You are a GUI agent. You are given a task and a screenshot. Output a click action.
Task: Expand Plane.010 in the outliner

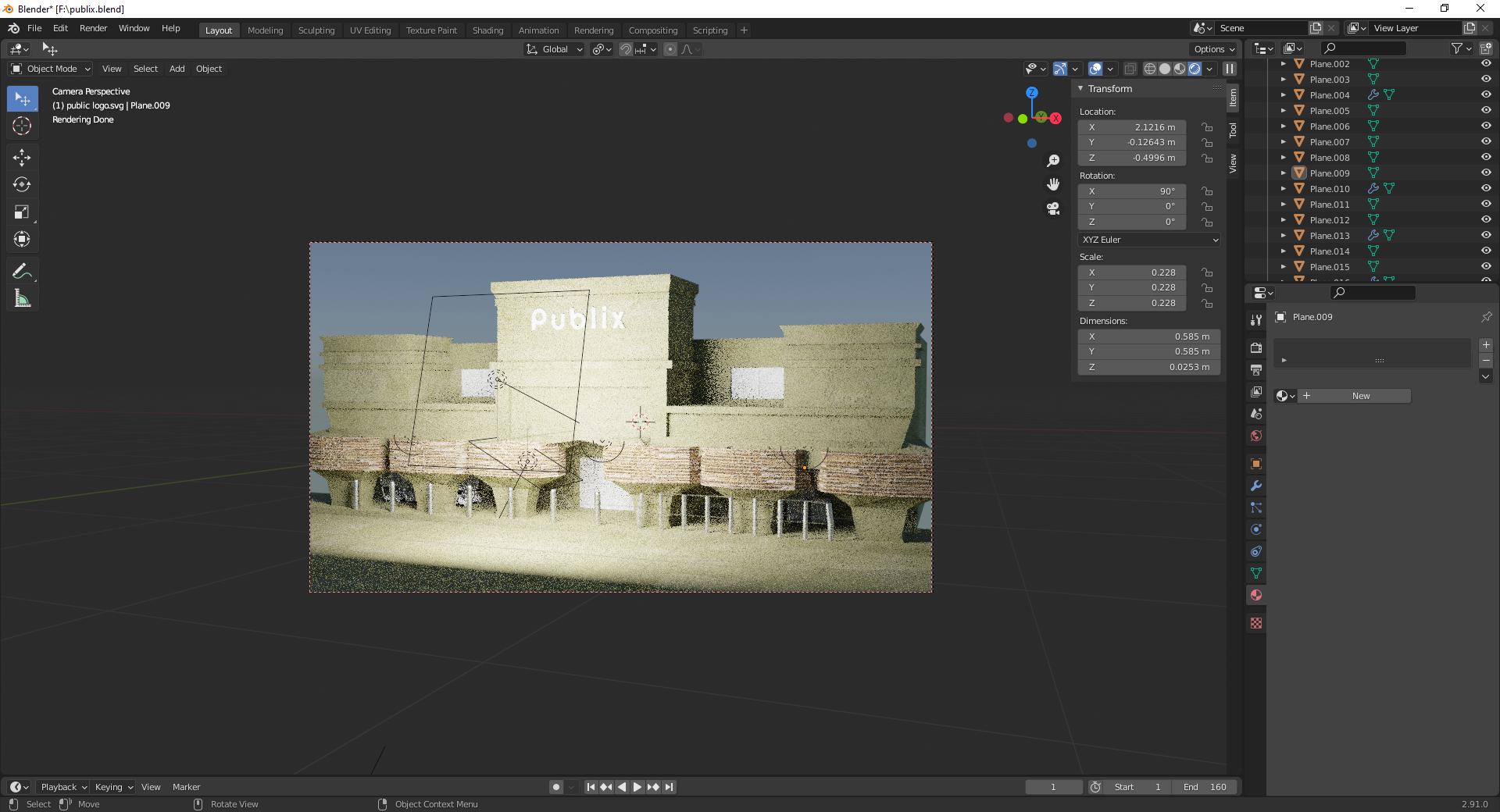1283,189
